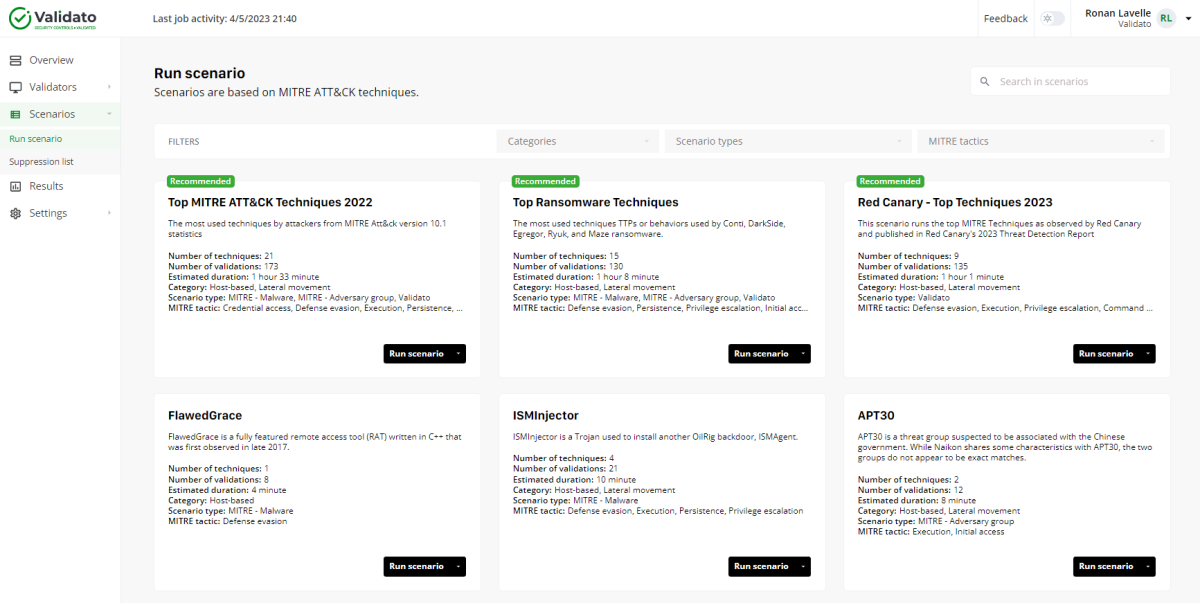Open the MITRE tactics filter dropdown
The height and width of the screenshot is (603, 1200).
coord(1041,141)
